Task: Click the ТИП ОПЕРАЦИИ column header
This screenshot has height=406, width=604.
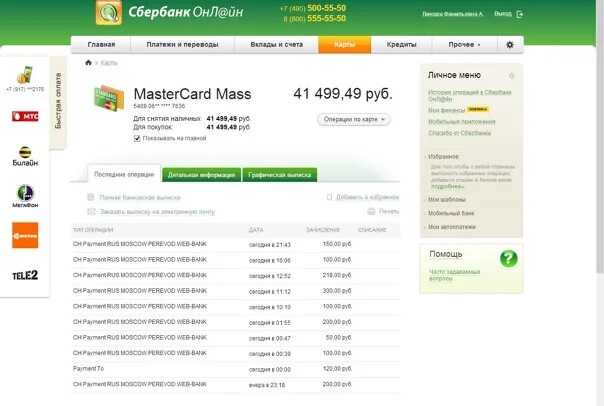Action: pyautogui.click(x=93, y=230)
